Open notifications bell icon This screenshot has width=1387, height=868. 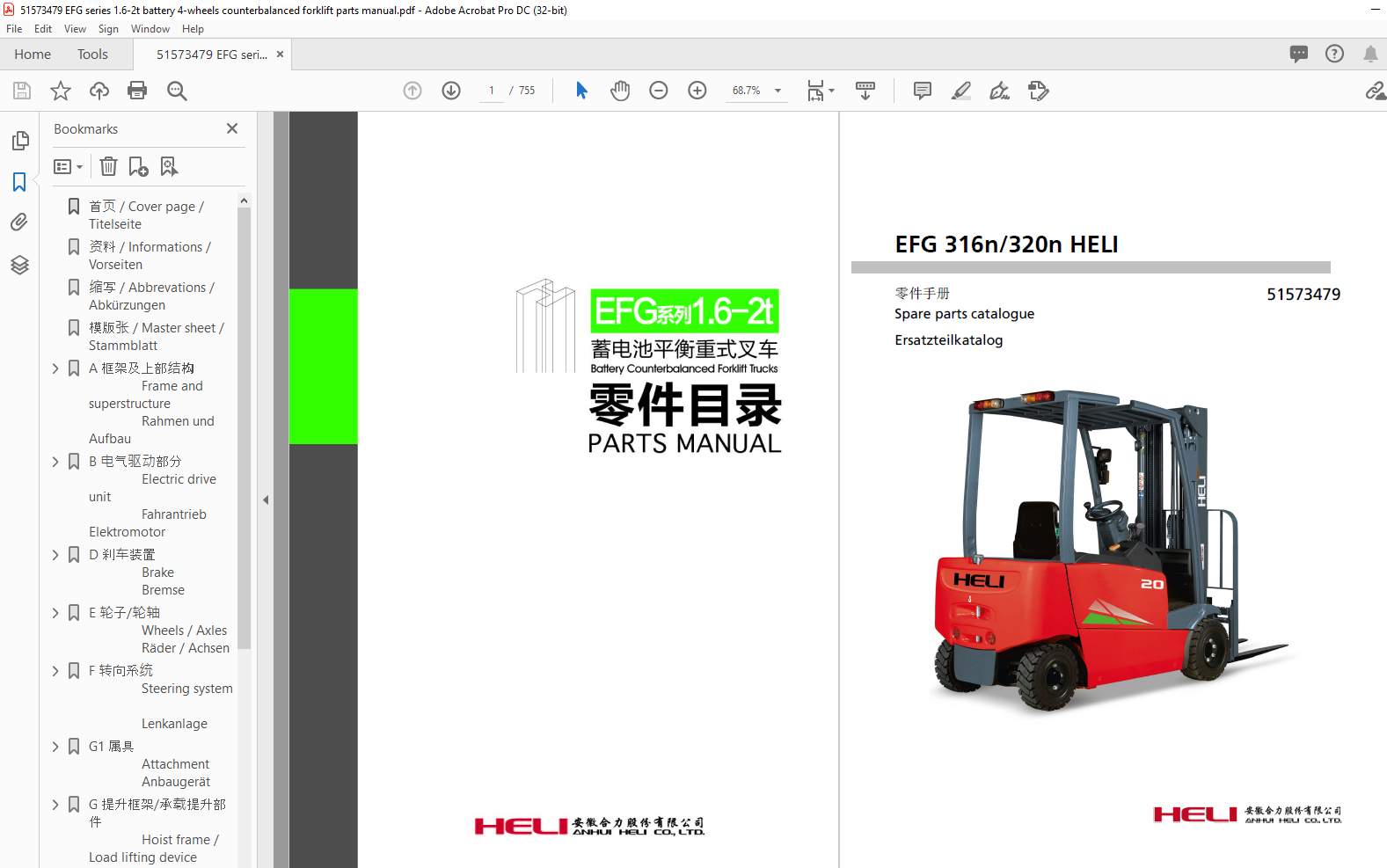tap(1370, 54)
